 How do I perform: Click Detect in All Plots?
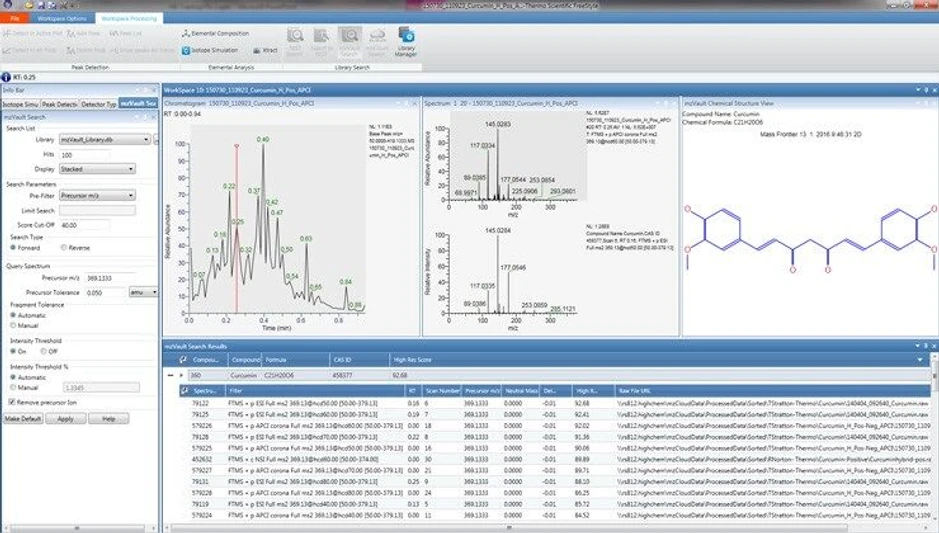29,51
